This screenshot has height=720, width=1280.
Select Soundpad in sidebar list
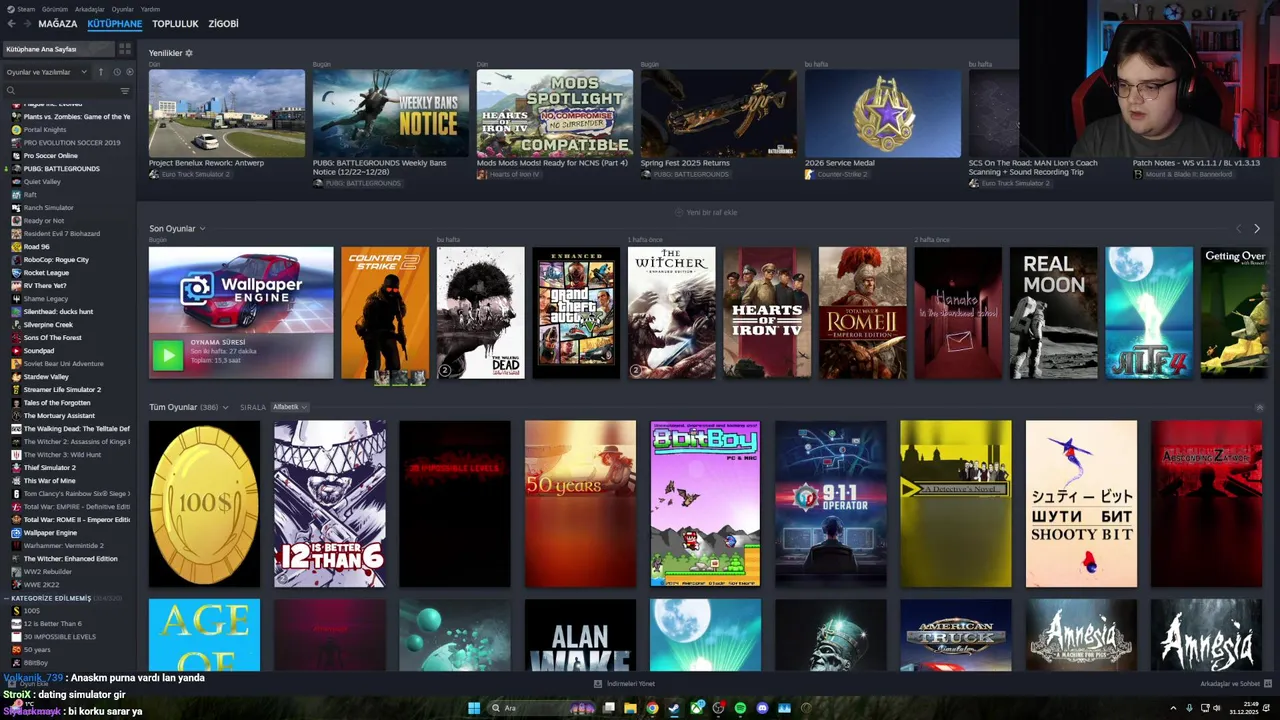39,351
